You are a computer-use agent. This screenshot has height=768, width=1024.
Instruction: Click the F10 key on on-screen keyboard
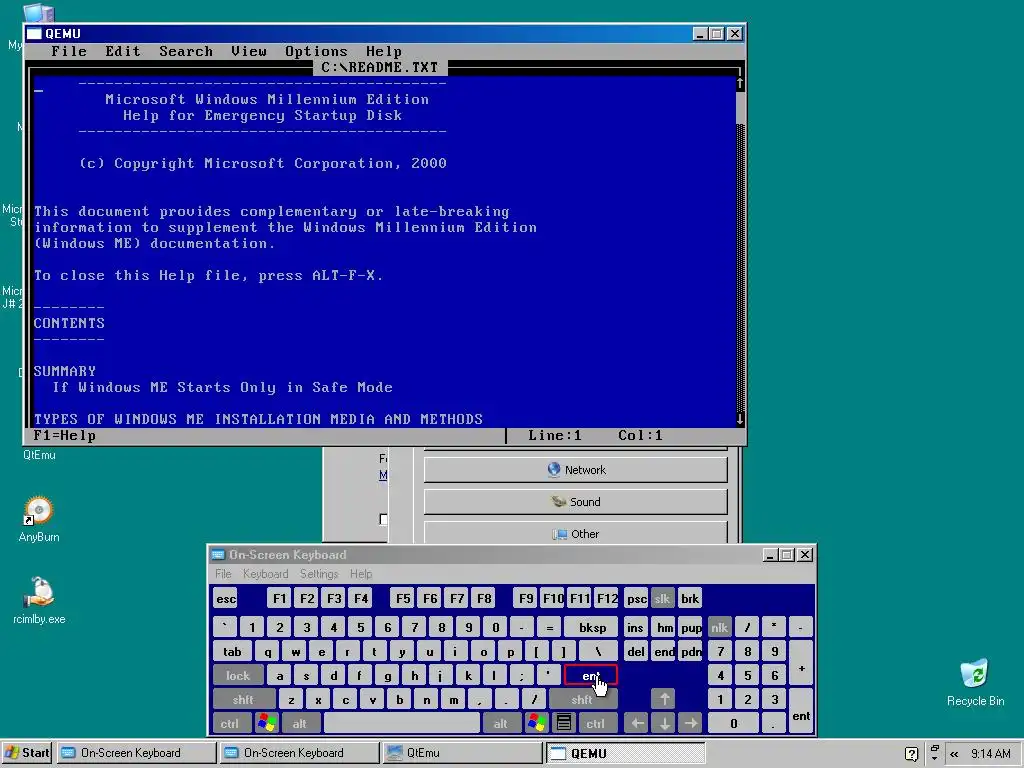[552, 598]
